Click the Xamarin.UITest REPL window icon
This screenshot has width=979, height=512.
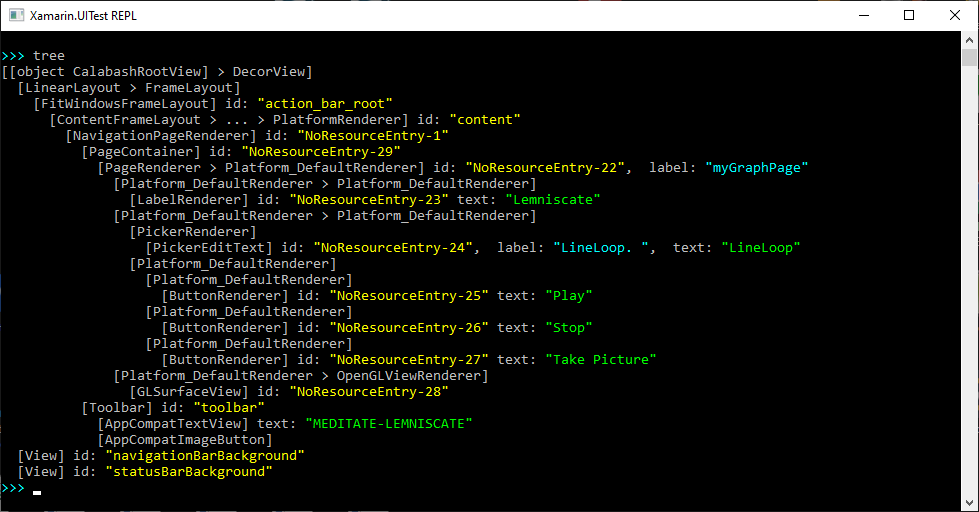[16, 15]
